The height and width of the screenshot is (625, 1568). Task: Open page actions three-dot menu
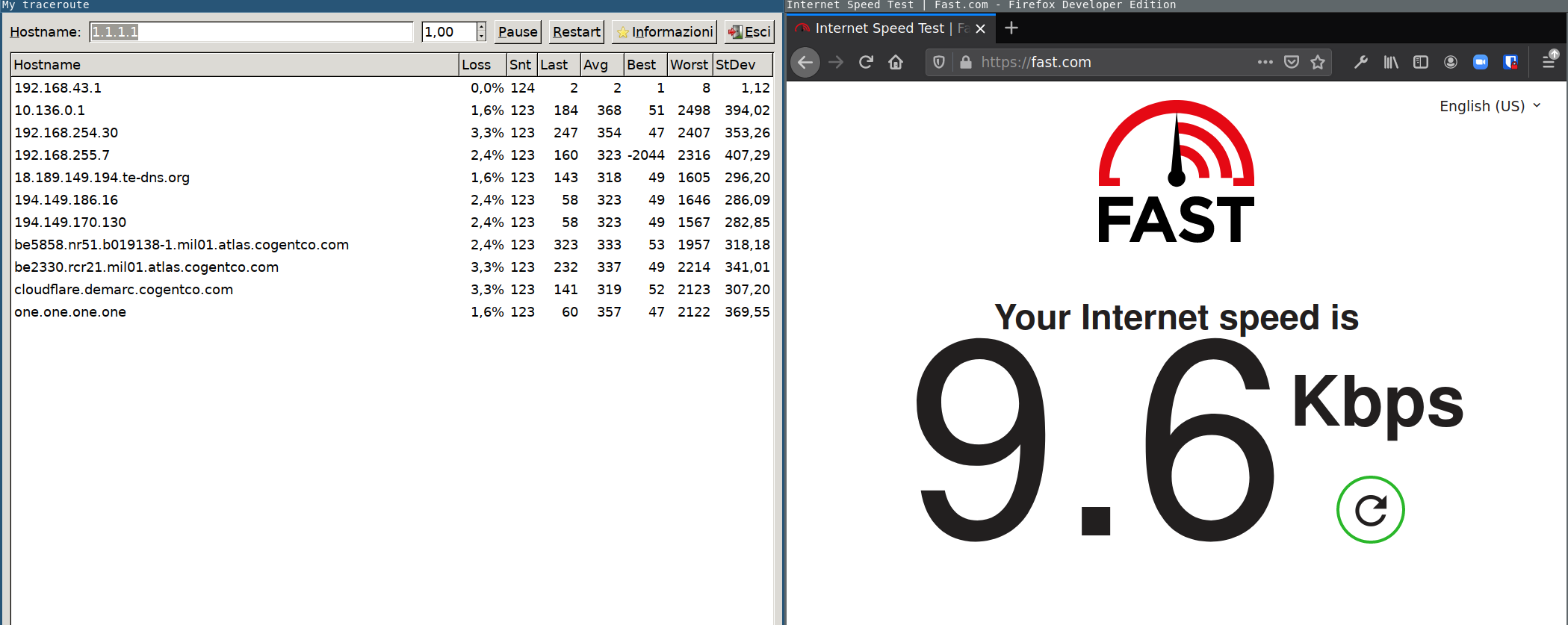[1265, 62]
